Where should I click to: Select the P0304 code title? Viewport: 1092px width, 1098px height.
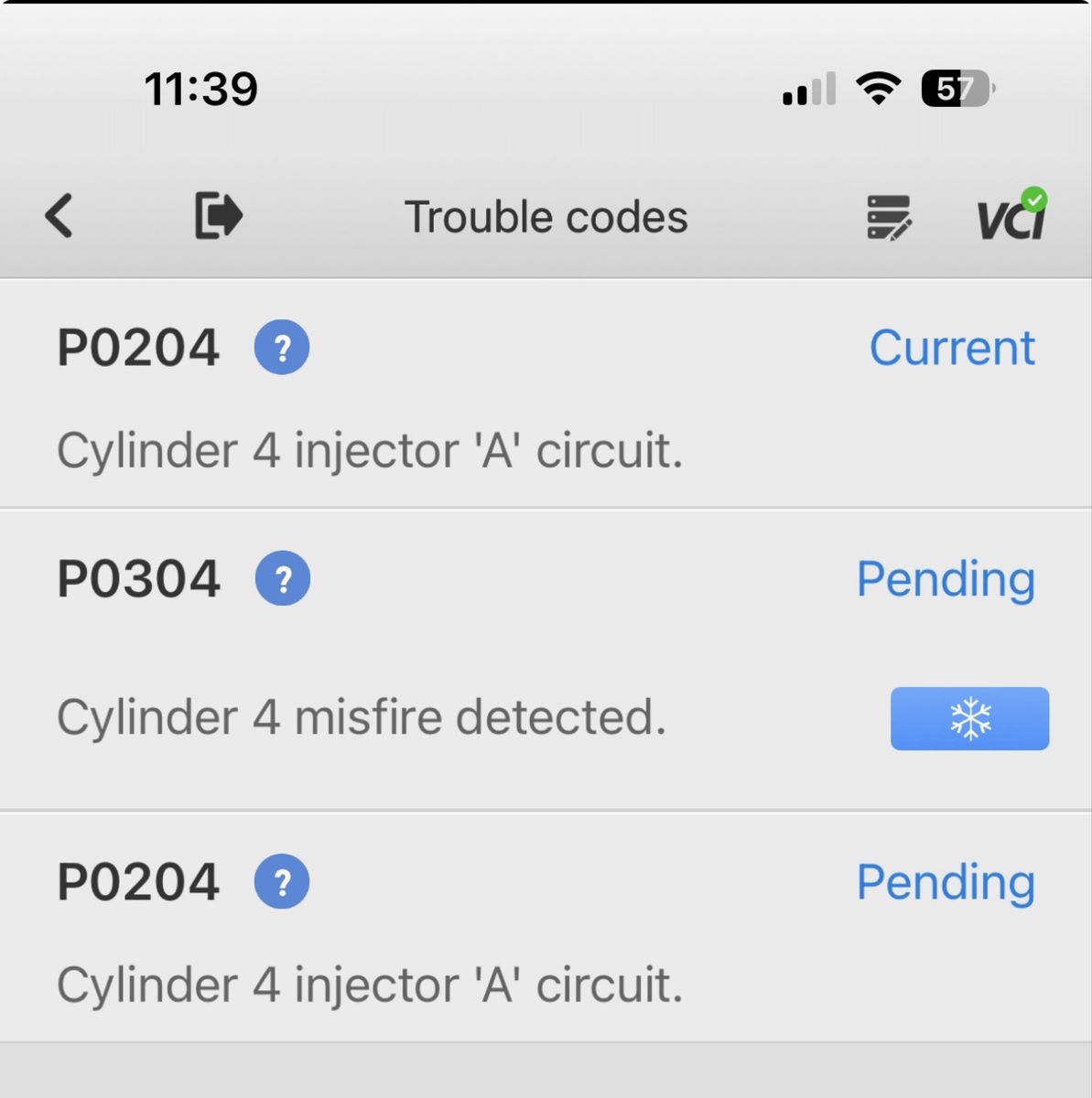tap(138, 579)
